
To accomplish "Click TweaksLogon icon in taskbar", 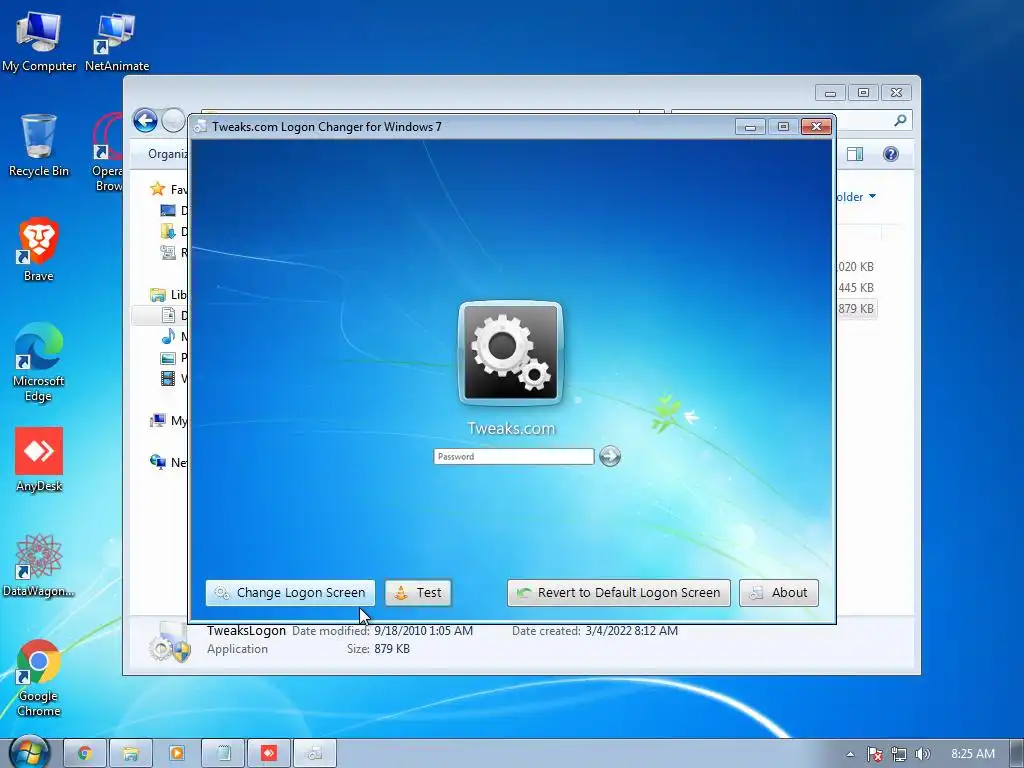I will pyautogui.click(x=315, y=753).
